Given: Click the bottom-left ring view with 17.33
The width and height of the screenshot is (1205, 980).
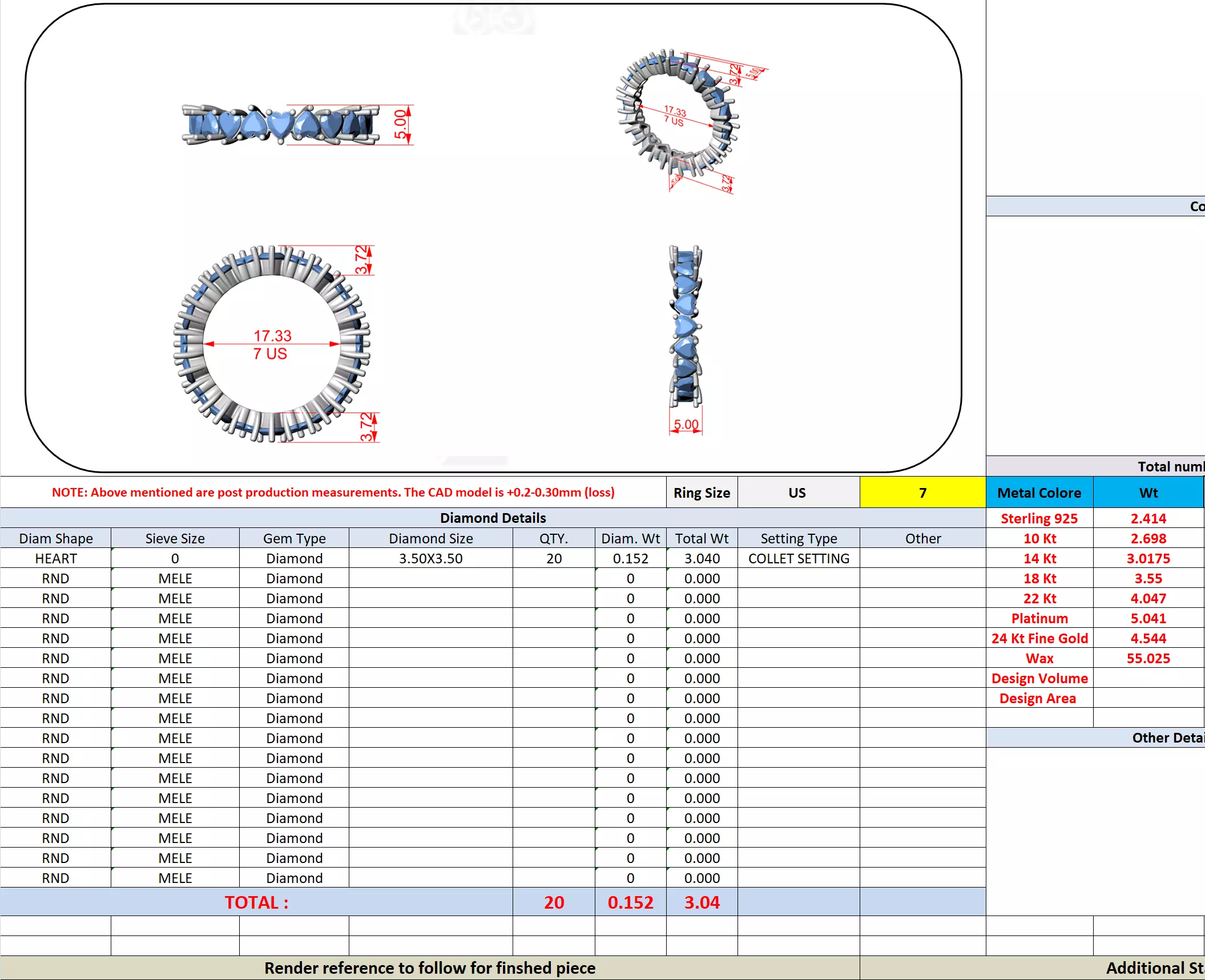Looking at the screenshot, I should pos(272,344).
